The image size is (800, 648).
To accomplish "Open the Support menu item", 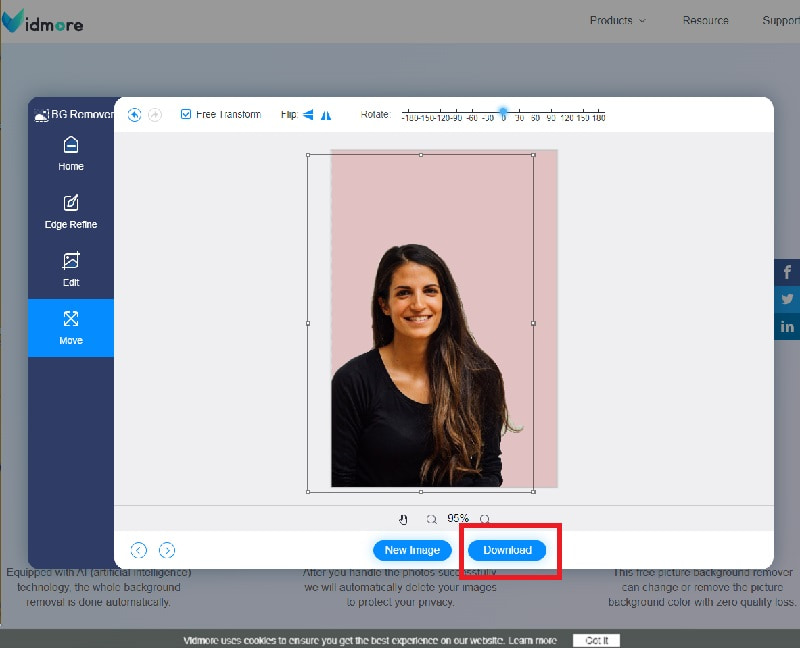I will coord(779,20).
